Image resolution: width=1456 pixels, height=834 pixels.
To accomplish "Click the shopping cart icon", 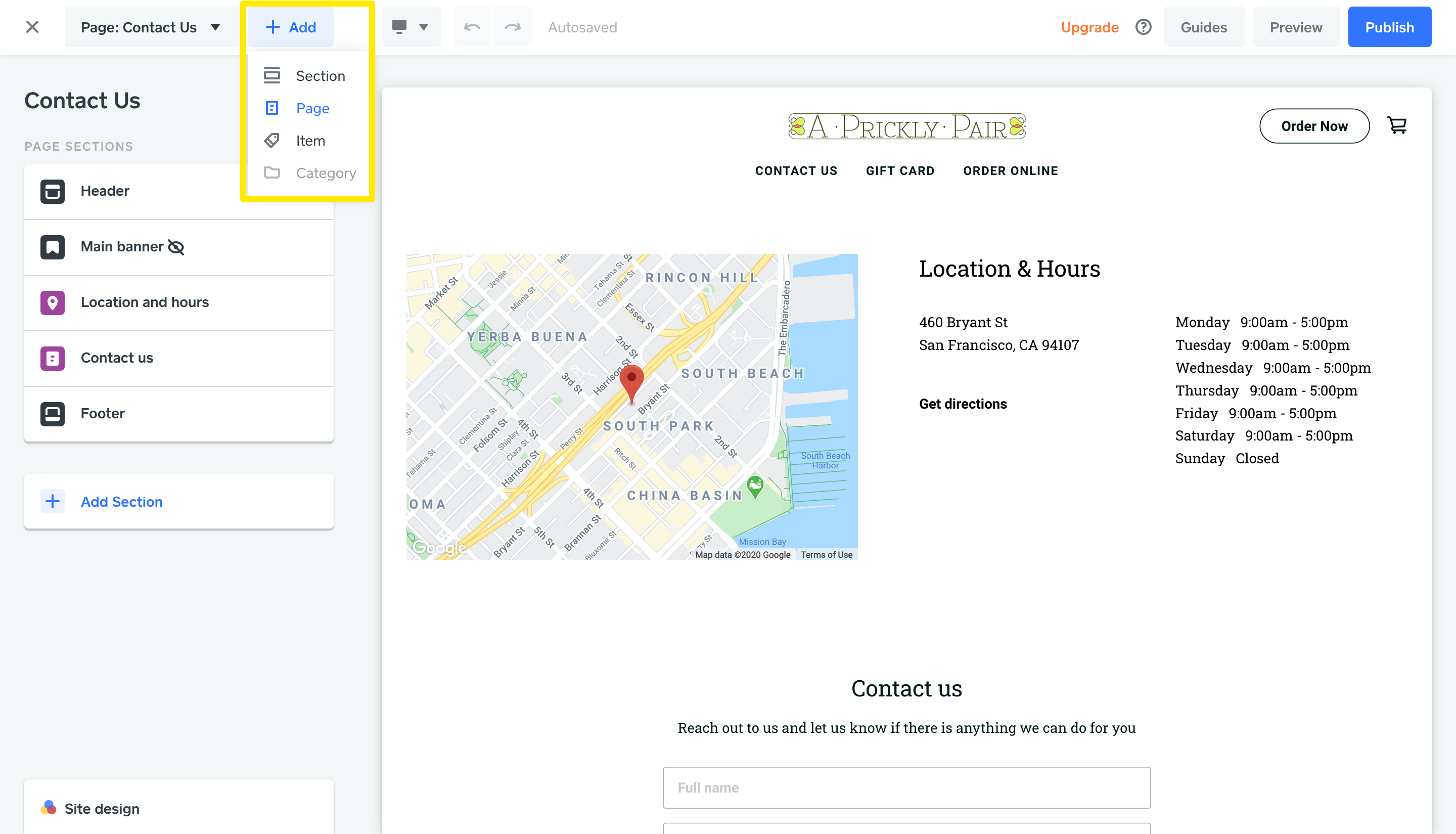I will (x=1397, y=125).
